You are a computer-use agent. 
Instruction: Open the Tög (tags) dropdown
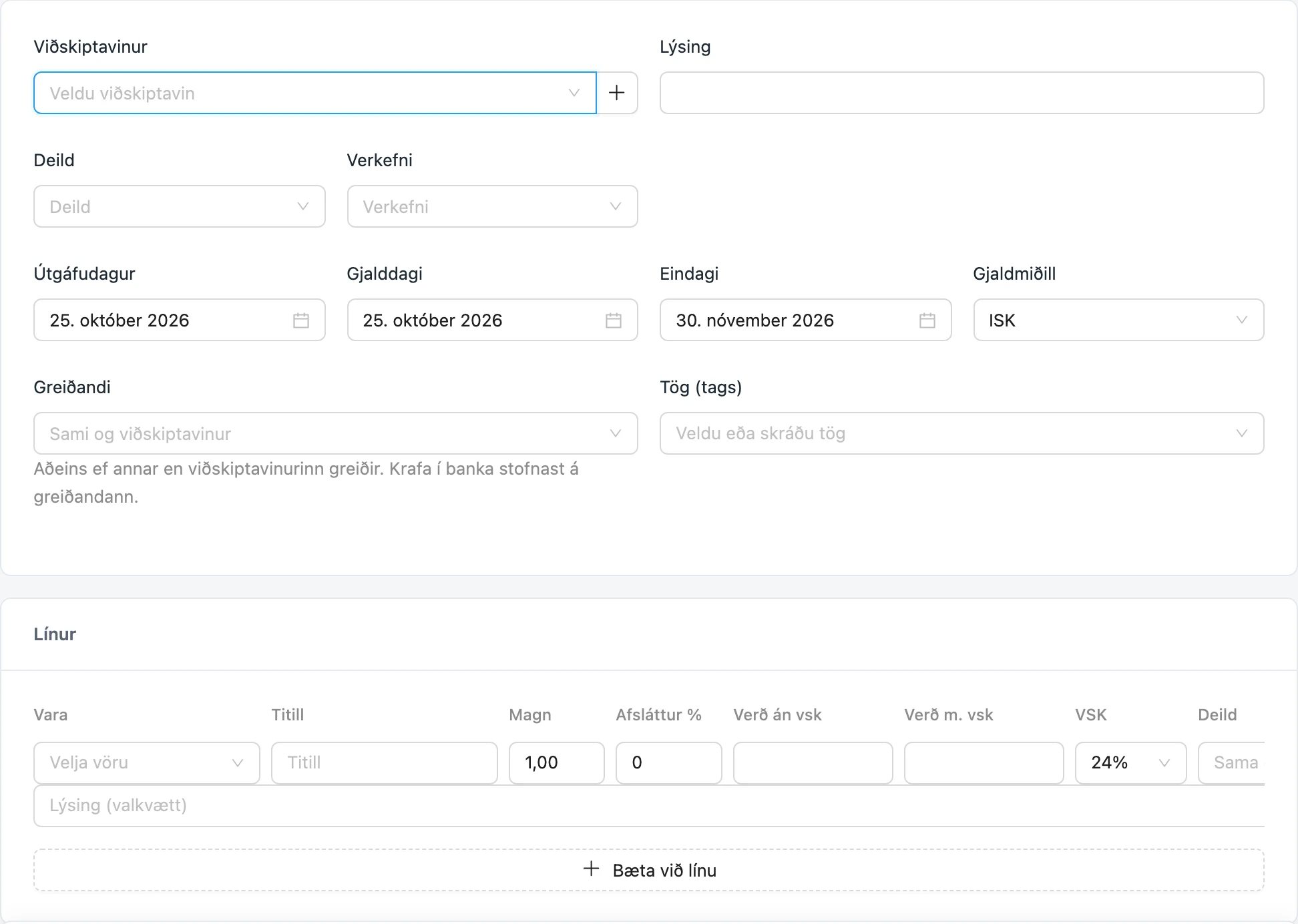tap(962, 433)
